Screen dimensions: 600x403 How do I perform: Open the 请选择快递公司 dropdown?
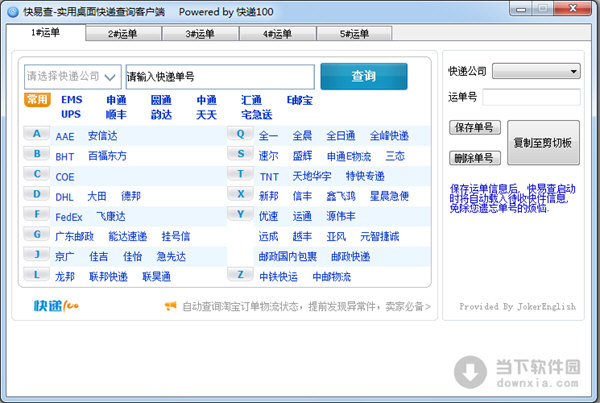point(73,77)
